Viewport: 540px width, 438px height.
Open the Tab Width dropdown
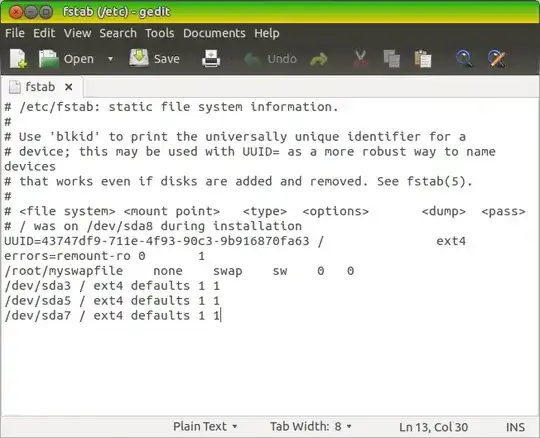point(310,427)
